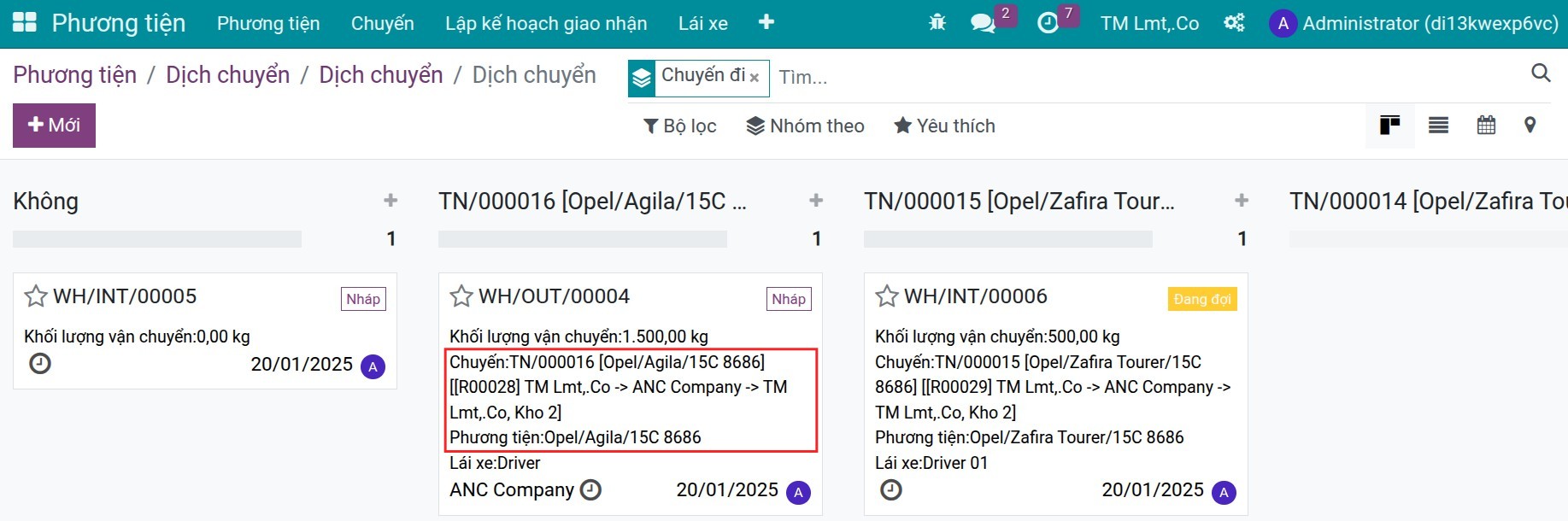Click the TN/000015 [Opel/Zafira Tour column header
Viewport: 1568px width, 521px height.
pyautogui.click(x=1019, y=202)
